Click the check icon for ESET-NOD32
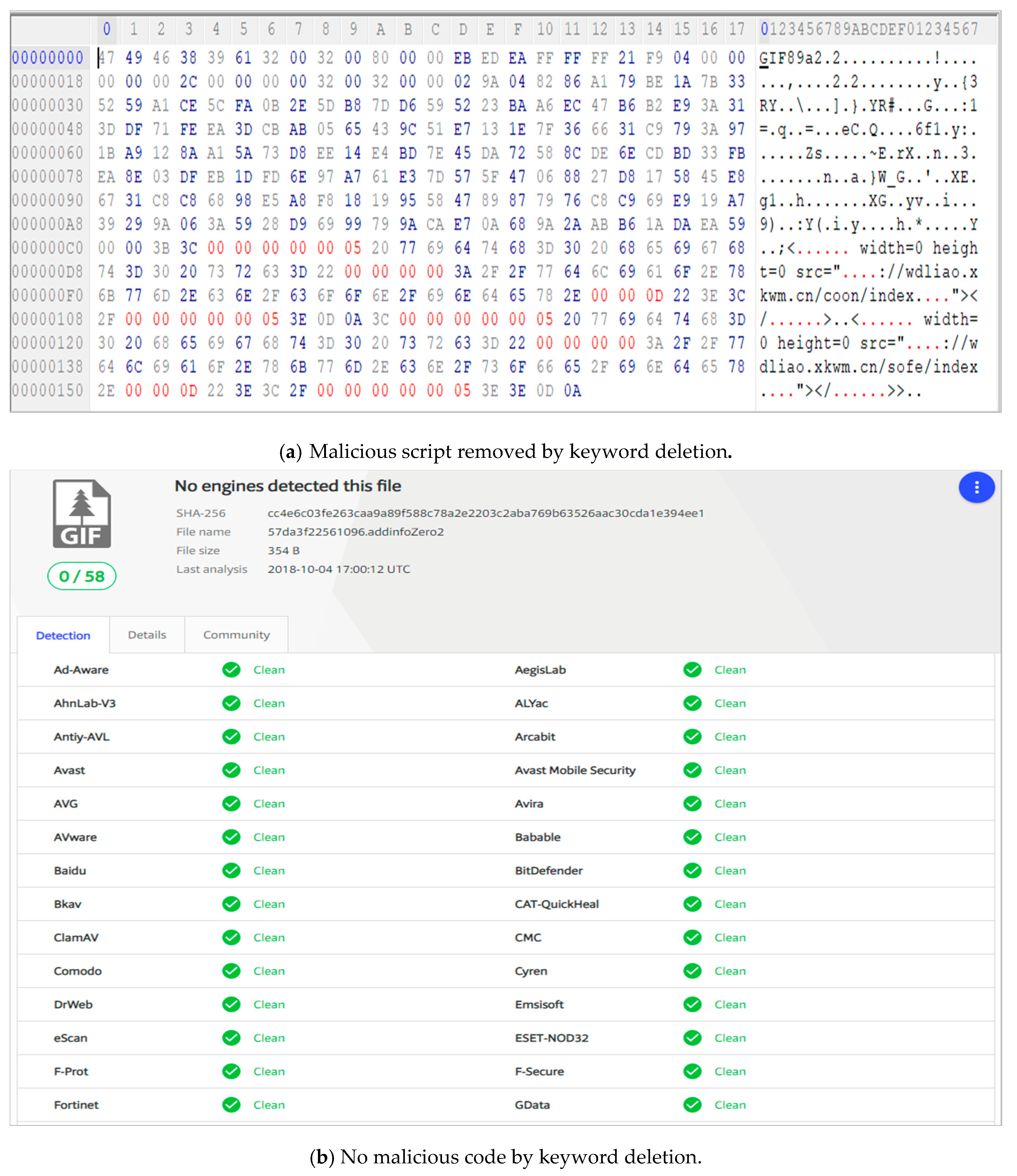 point(692,1038)
